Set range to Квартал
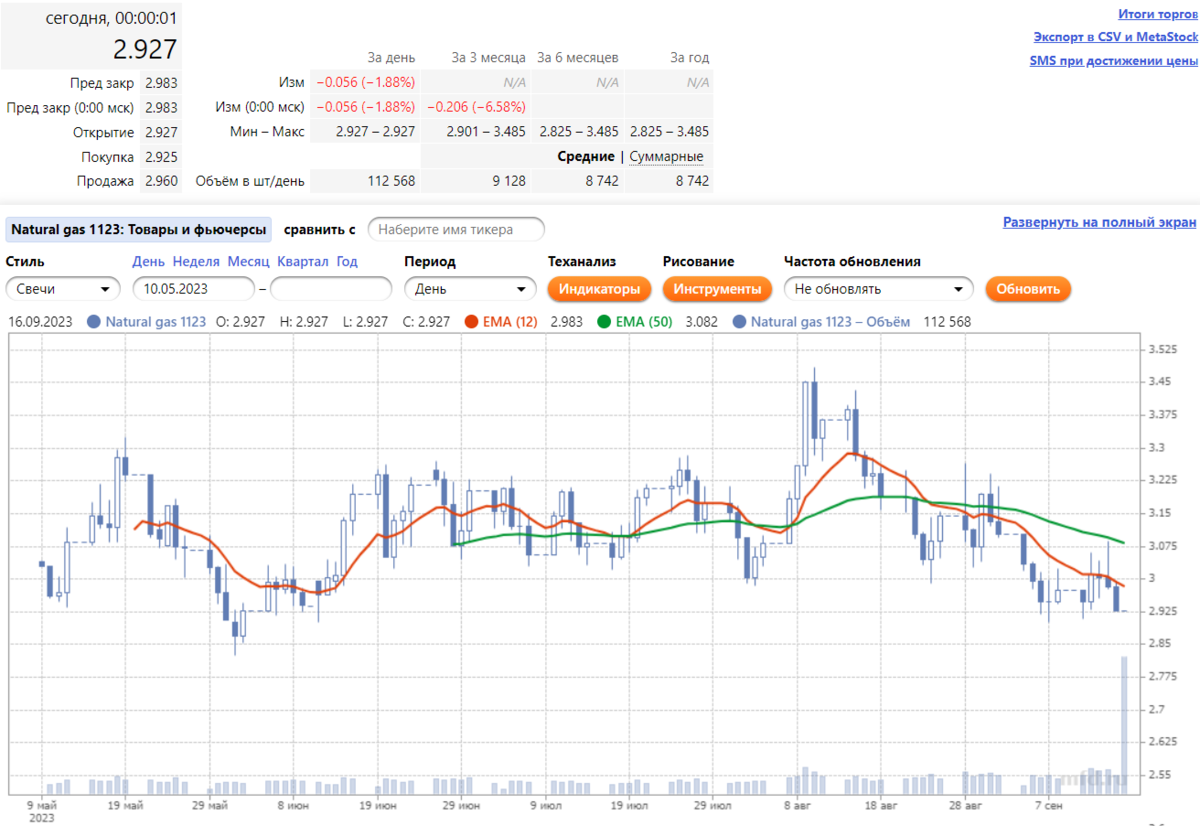1200x826 pixels. (303, 261)
